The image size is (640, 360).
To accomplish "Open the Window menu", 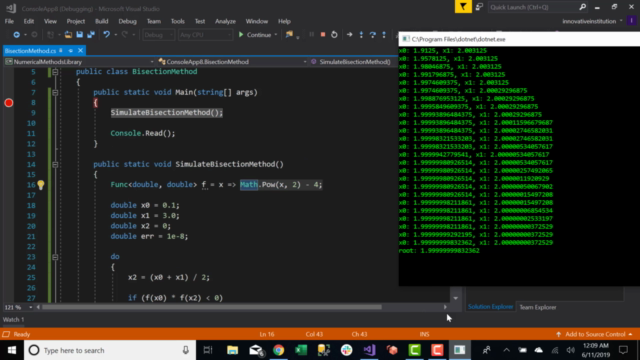I will pyautogui.click(x=257, y=21).
